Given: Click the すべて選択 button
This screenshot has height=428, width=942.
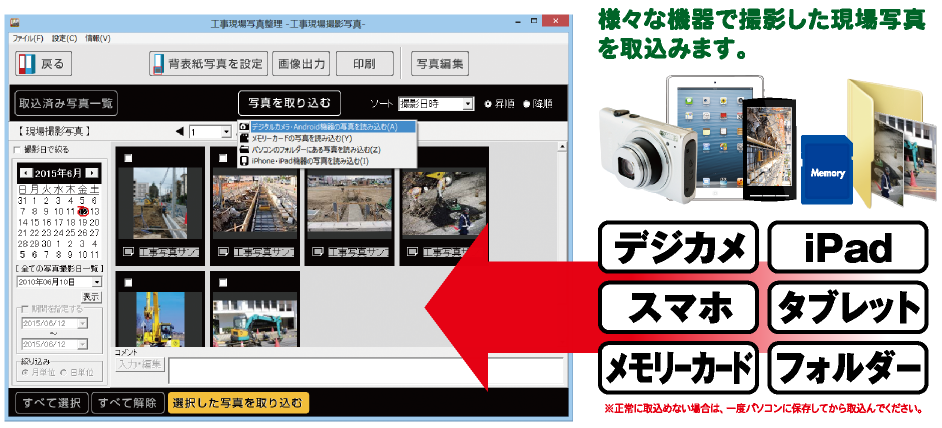Looking at the screenshot, I should [49, 403].
